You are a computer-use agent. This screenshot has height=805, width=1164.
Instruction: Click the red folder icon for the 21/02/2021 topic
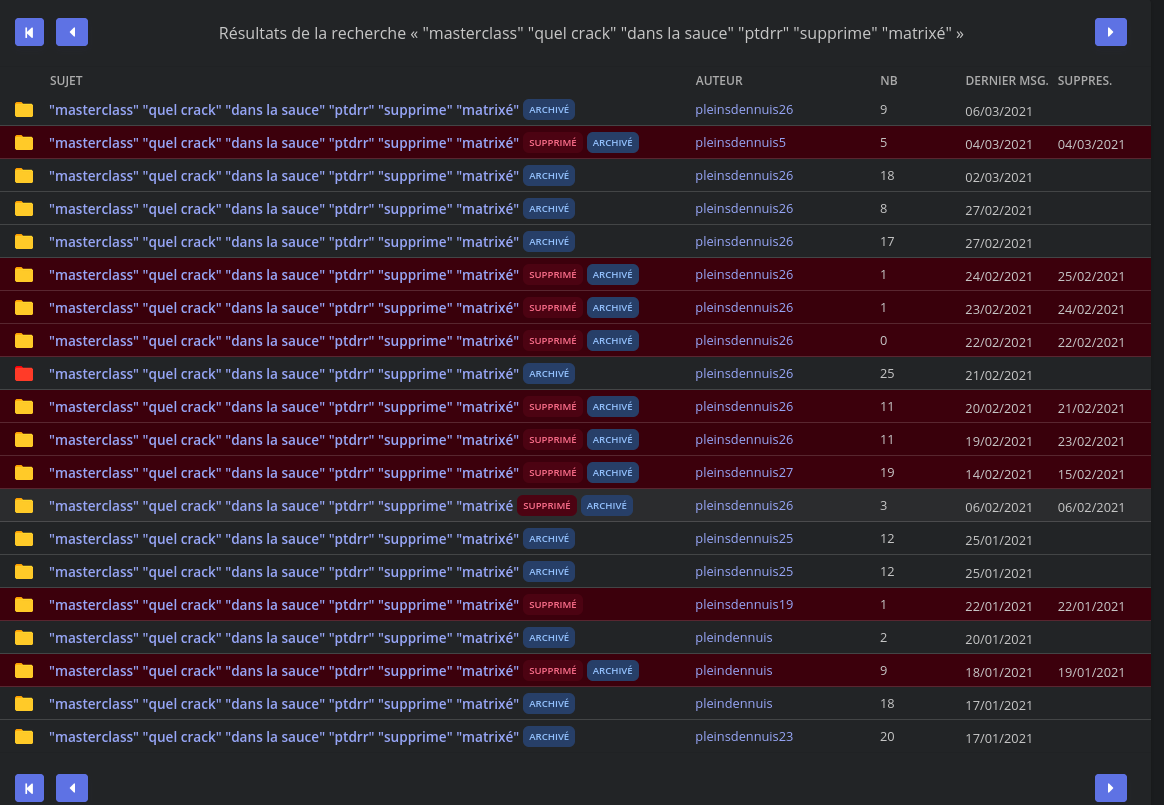pos(24,374)
